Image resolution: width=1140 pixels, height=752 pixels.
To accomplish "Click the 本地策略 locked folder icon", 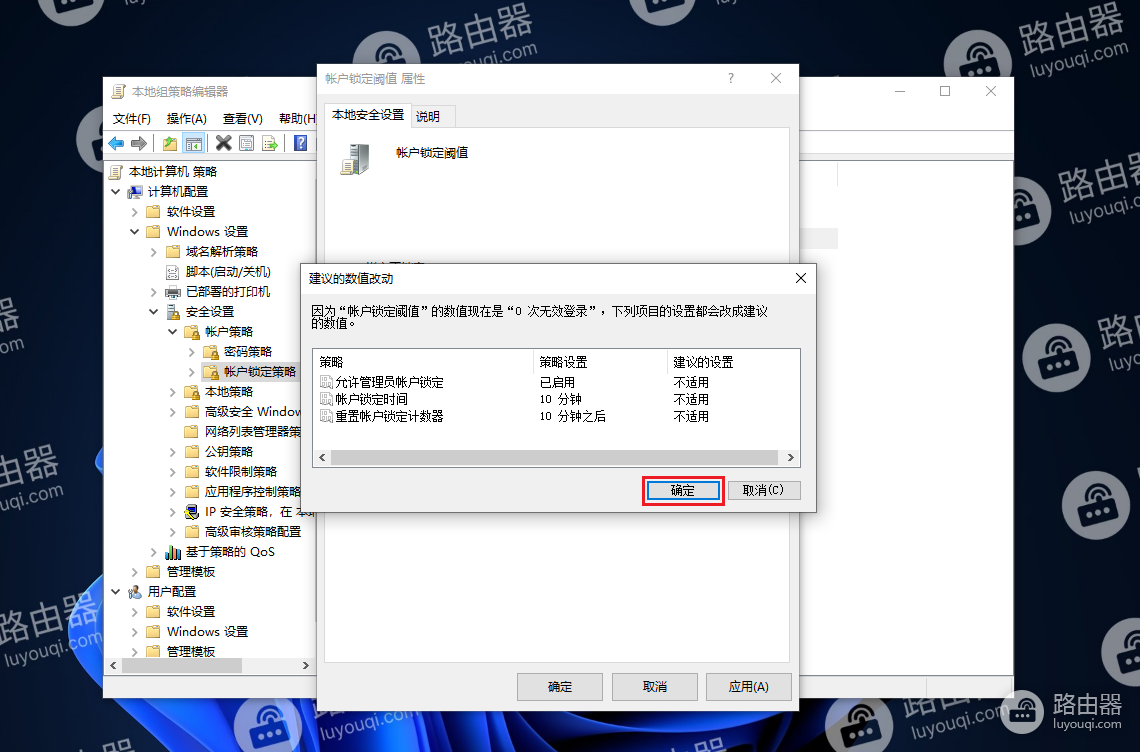I will pyautogui.click(x=192, y=392).
